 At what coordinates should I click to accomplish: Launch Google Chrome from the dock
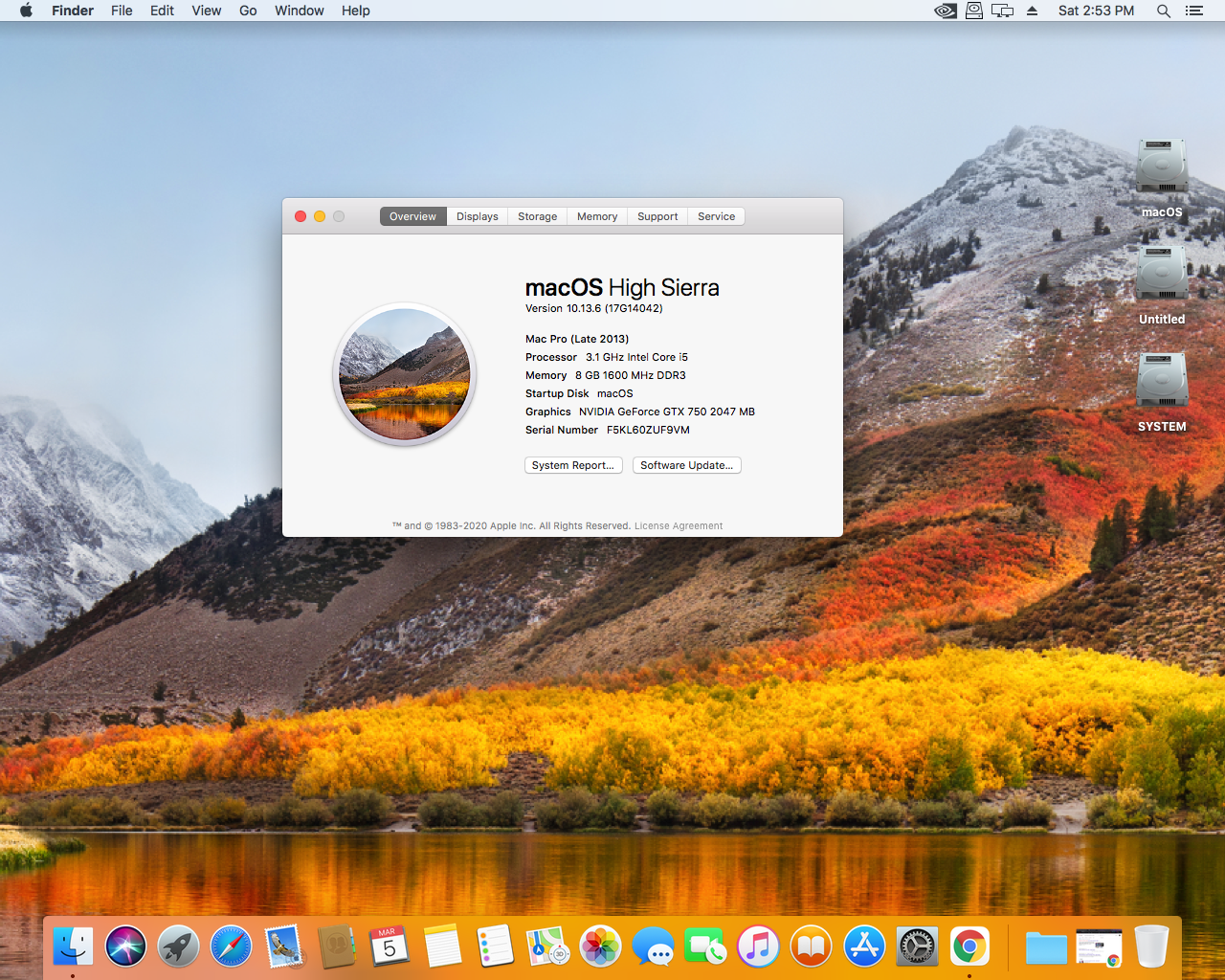point(969,947)
